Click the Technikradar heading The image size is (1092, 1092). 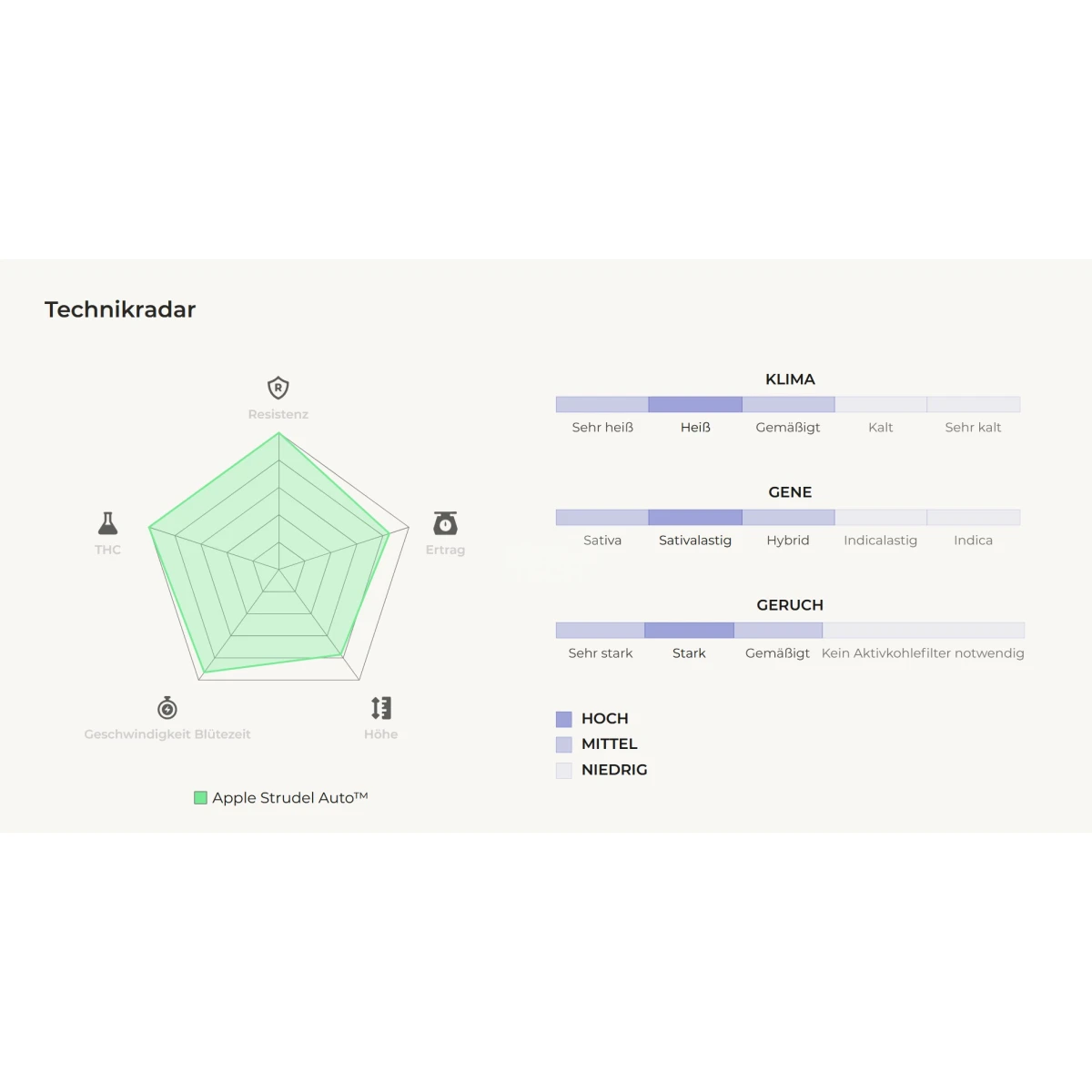(120, 309)
